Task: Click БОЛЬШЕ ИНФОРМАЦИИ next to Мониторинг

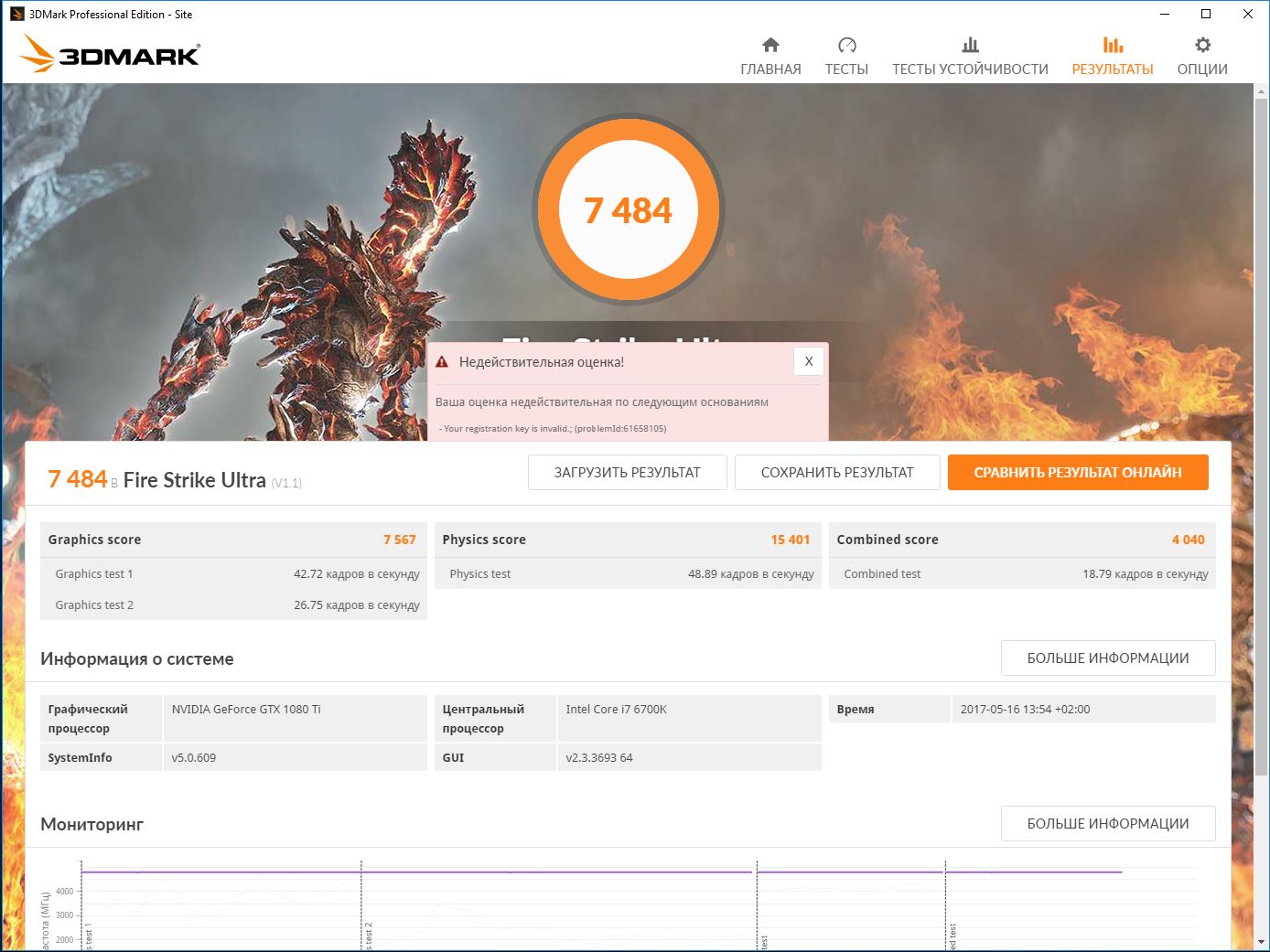Action: [x=1108, y=824]
